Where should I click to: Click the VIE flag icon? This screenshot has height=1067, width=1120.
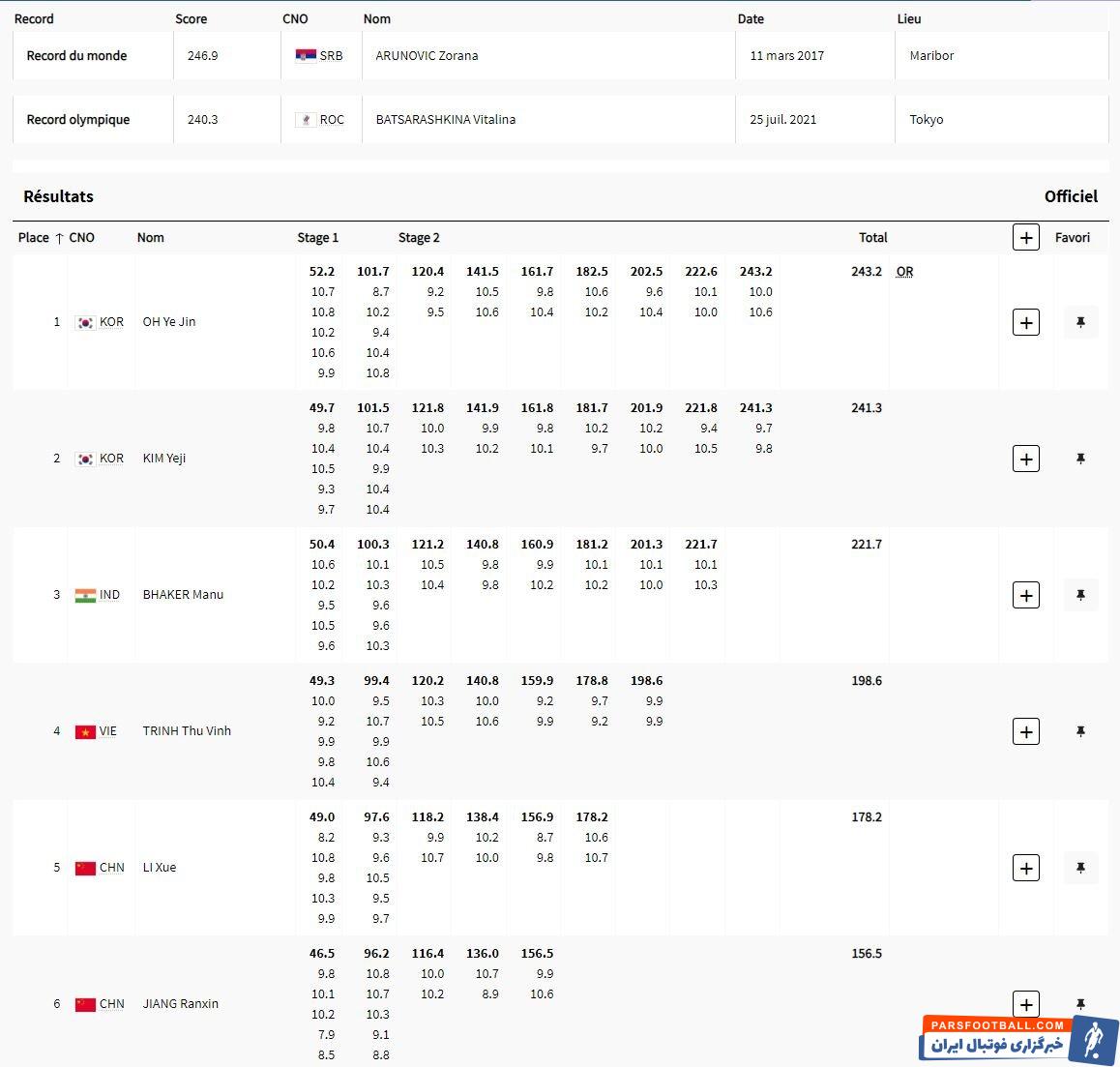(85, 731)
